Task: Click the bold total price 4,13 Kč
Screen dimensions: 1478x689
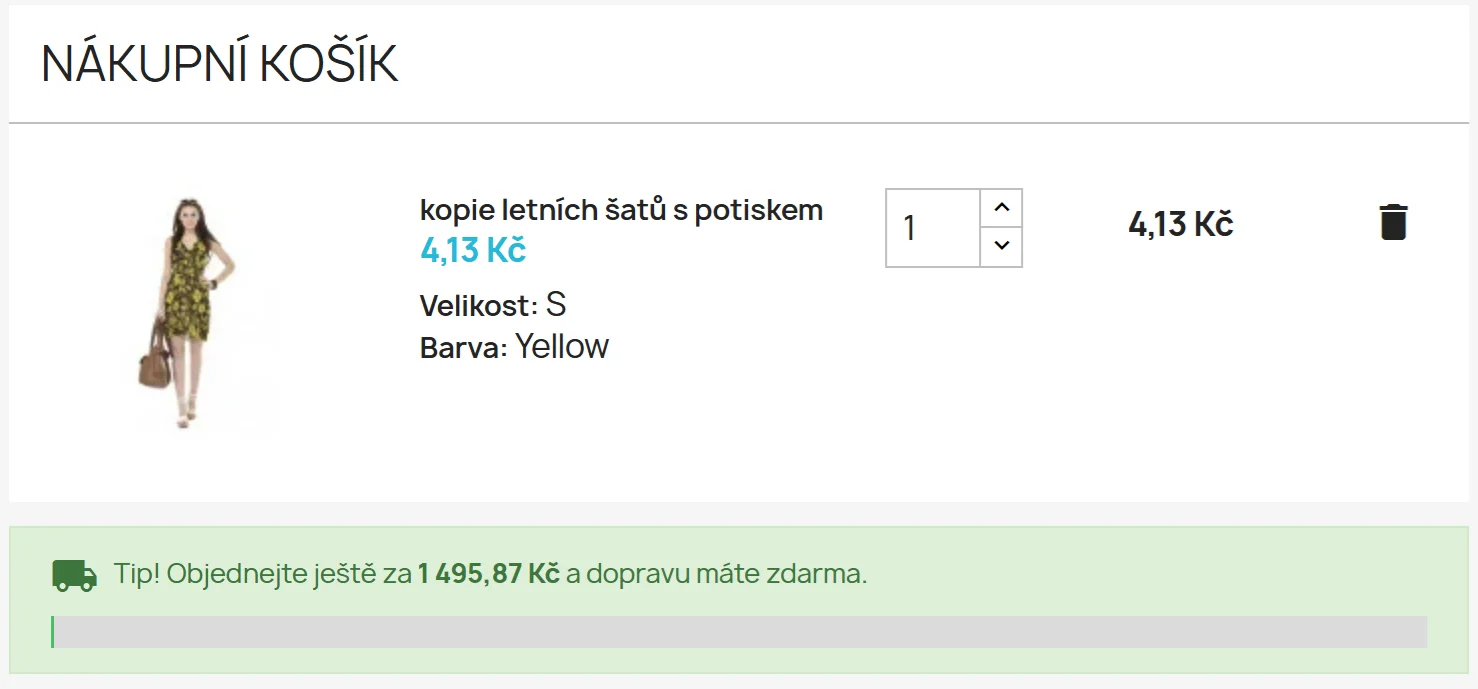Action: [1180, 224]
